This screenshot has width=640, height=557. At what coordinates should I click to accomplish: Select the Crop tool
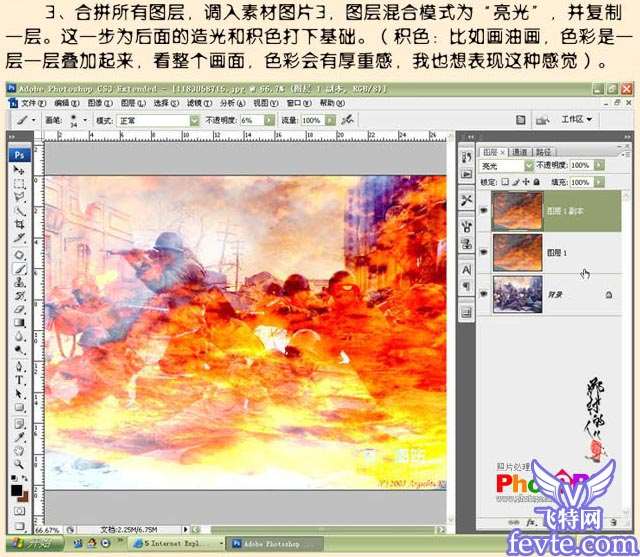pos(19,224)
